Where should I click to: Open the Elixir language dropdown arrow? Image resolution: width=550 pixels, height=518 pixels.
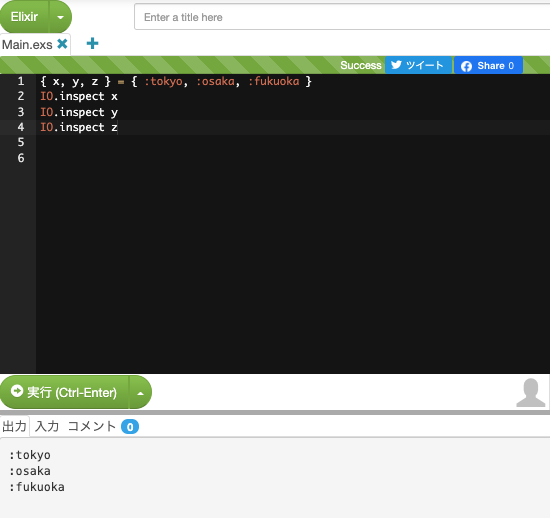(61, 17)
